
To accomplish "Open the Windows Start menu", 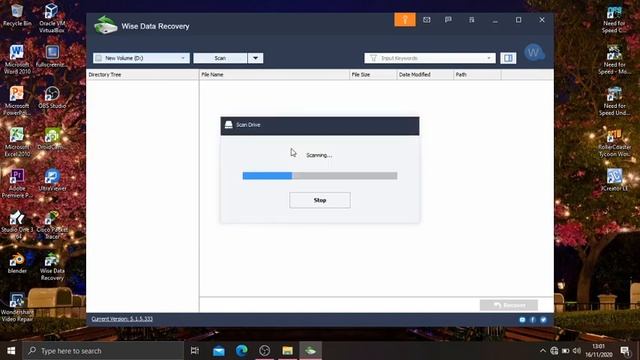I will click(11, 351).
